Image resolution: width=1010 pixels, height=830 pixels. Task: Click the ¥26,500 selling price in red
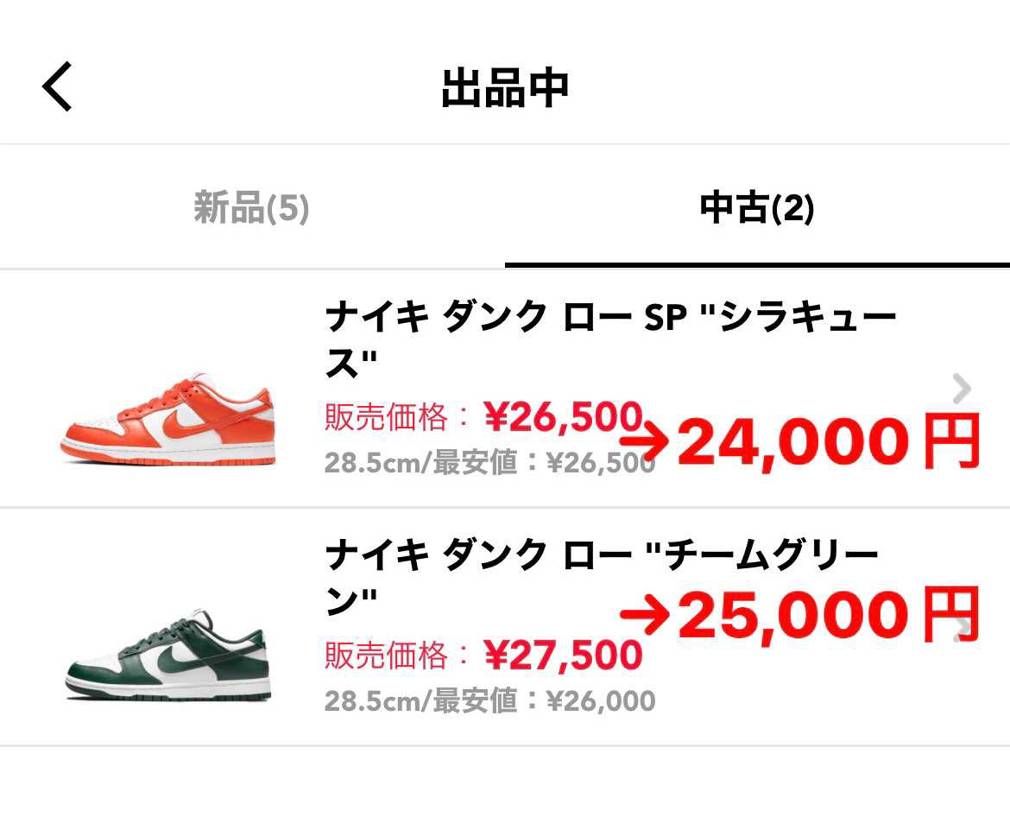pyautogui.click(x=562, y=417)
